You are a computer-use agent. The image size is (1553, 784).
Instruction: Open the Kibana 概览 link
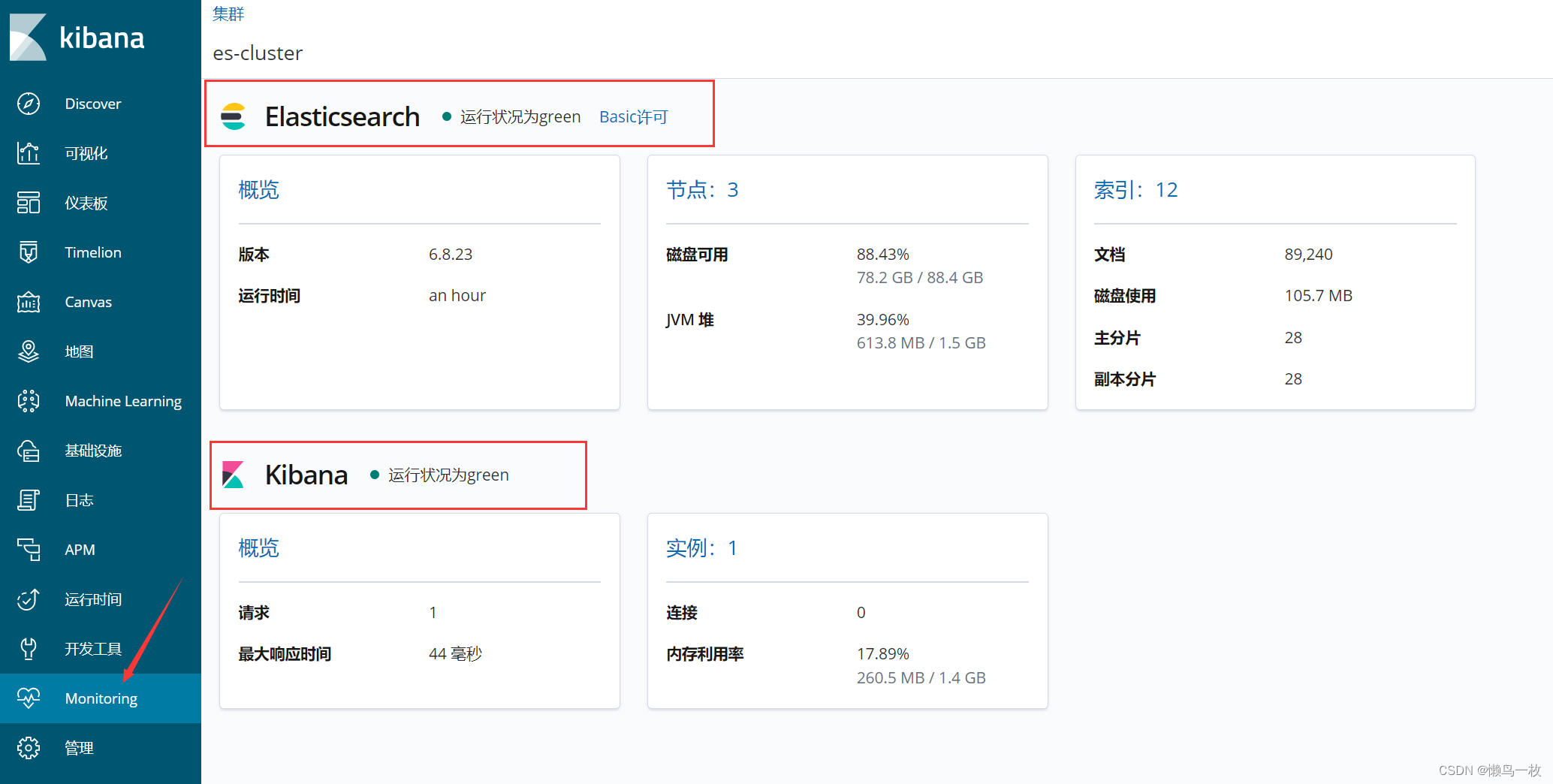[258, 547]
